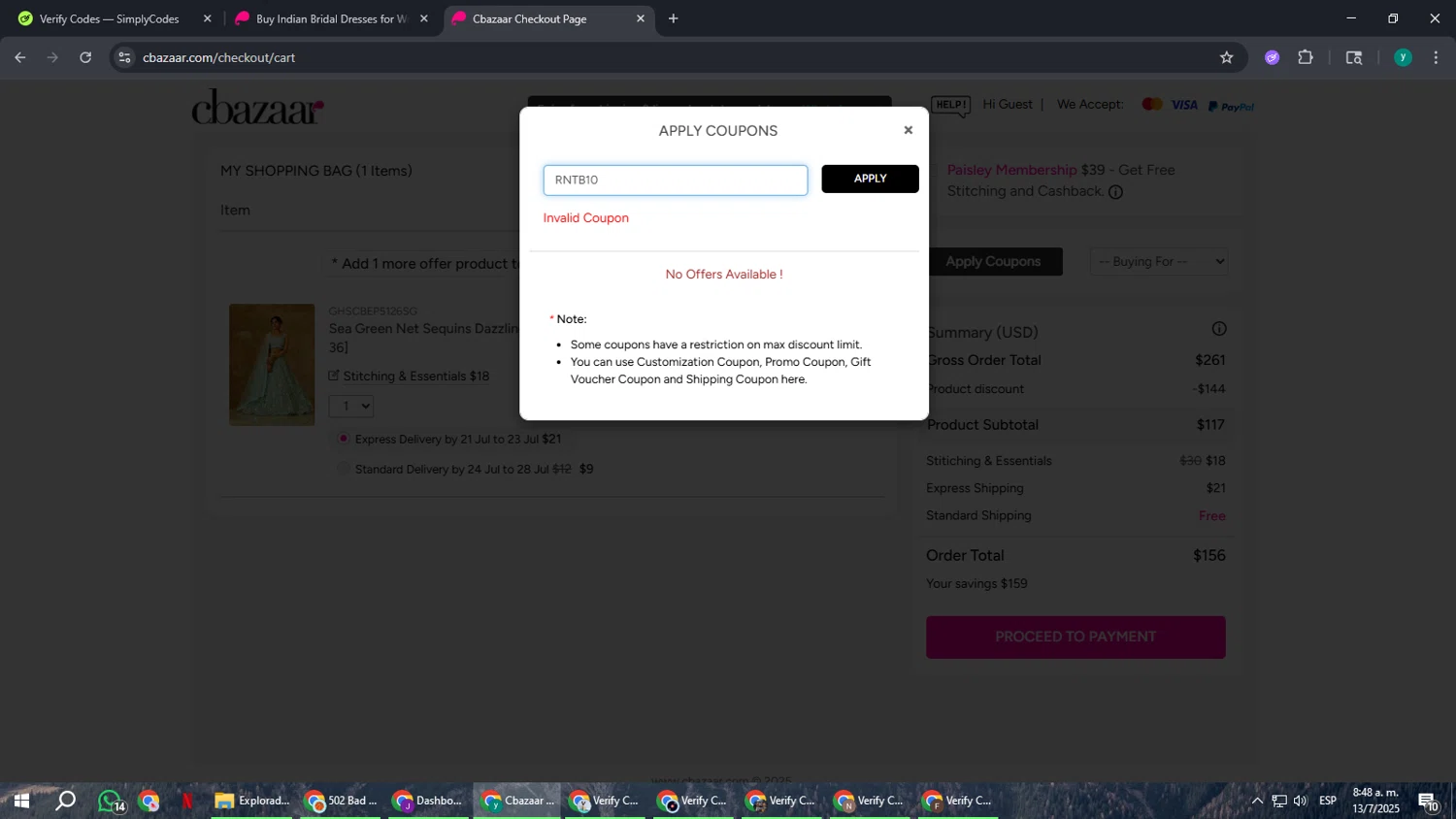Click info icon next to Stitching and Cashback
Image resolution: width=1456 pixels, height=819 pixels.
point(1115,192)
